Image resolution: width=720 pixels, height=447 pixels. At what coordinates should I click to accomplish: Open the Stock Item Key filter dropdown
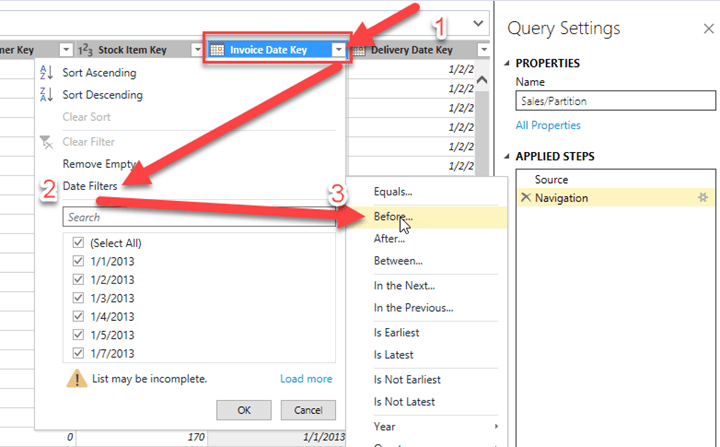(197, 50)
